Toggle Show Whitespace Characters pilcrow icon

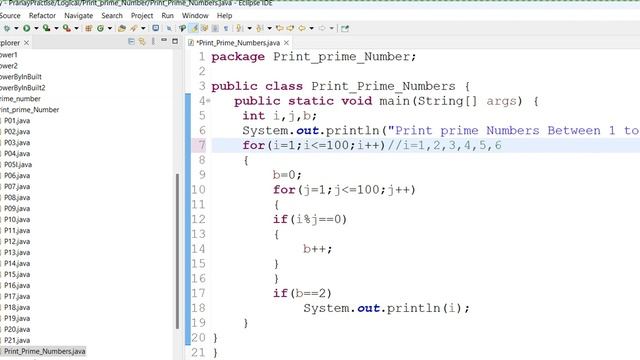[226, 28]
